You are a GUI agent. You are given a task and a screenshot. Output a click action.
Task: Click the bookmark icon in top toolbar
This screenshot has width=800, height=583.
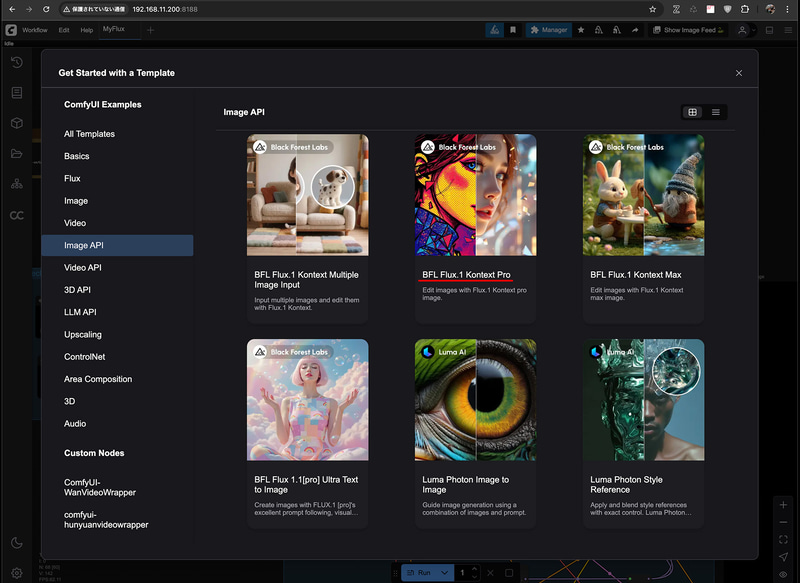(x=513, y=30)
